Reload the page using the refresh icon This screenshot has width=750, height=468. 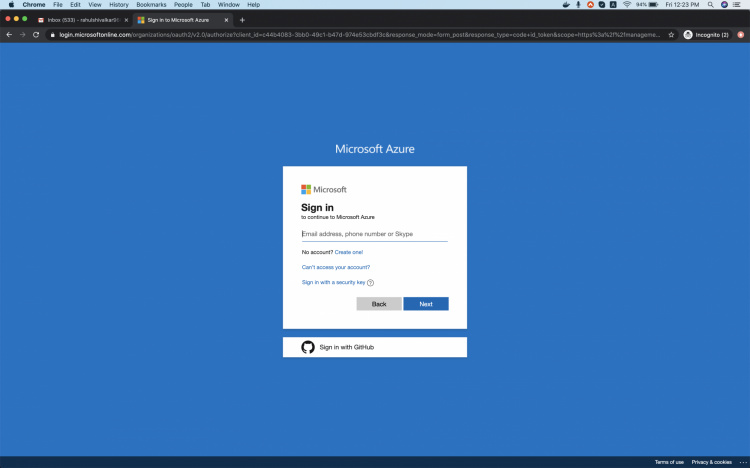coord(36,34)
